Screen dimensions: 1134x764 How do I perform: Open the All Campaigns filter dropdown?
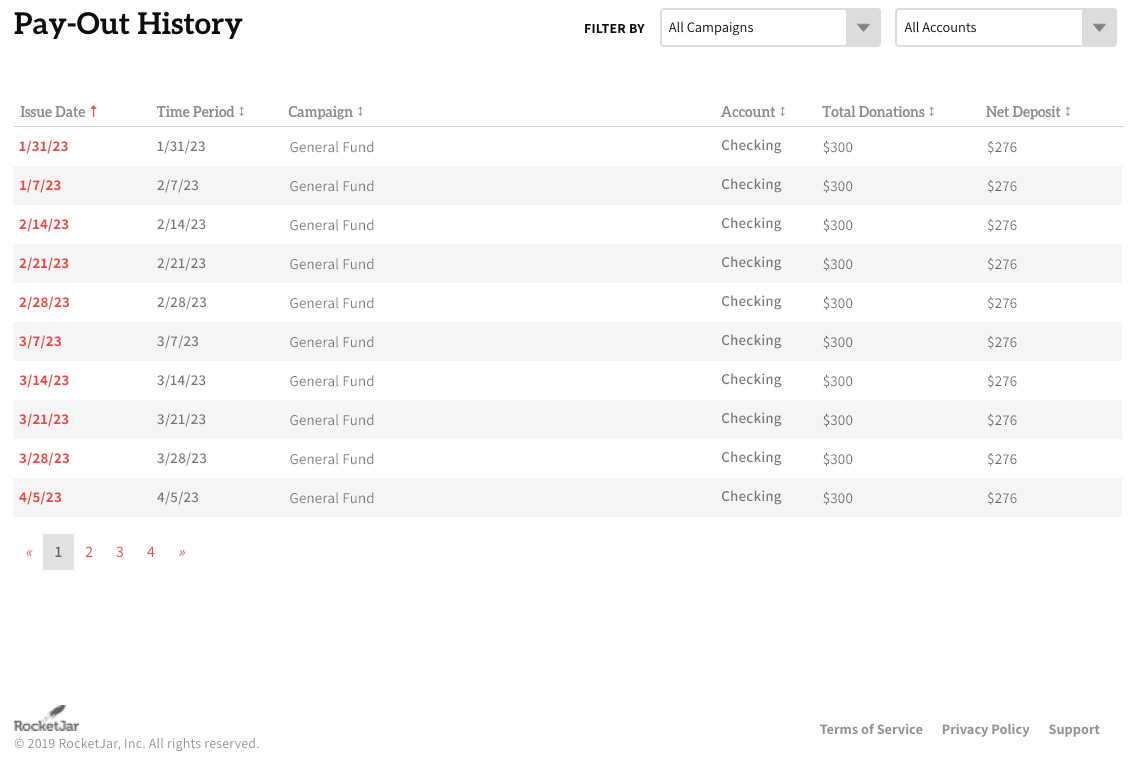pos(770,27)
